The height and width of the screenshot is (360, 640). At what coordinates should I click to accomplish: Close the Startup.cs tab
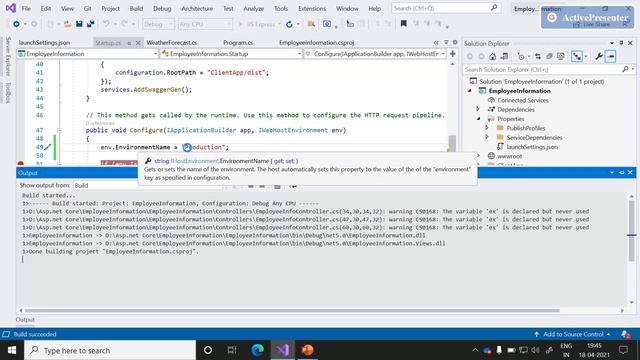[x=138, y=42]
